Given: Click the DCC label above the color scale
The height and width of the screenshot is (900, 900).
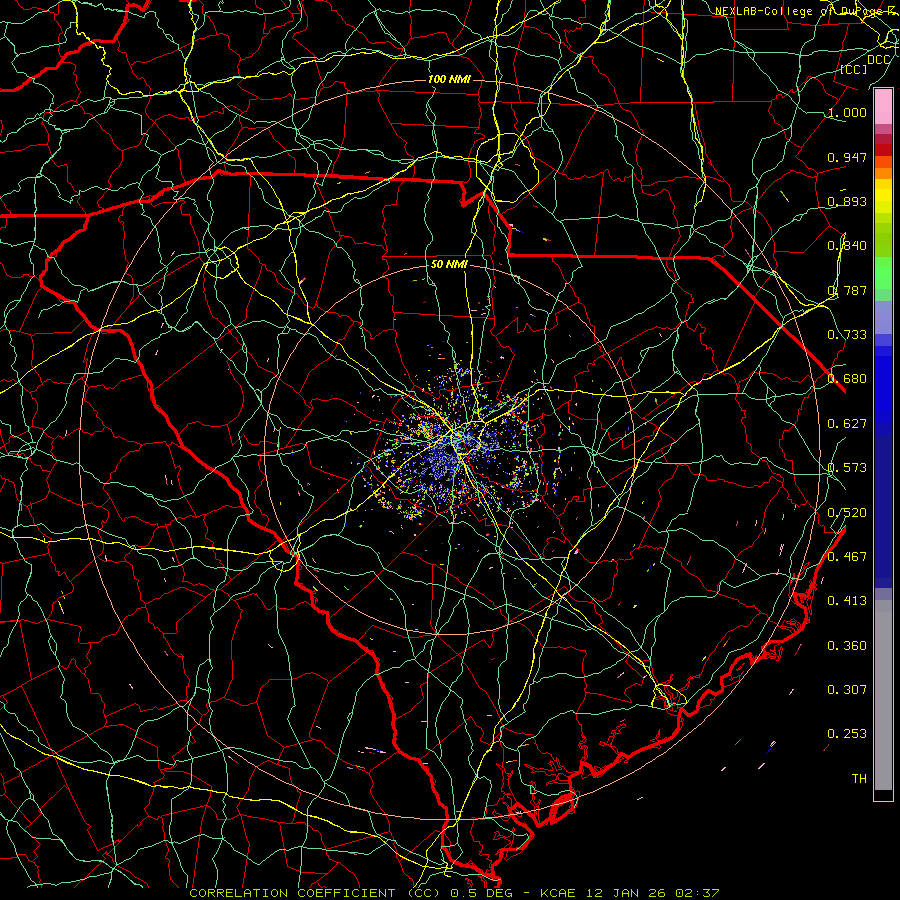Looking at the screenshot, I should (878, 60).
